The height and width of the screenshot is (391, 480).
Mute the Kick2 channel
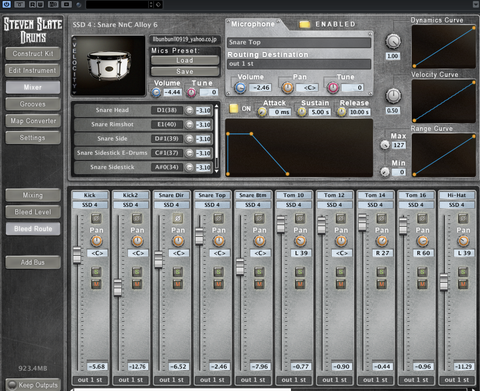[x=137, y=284]
